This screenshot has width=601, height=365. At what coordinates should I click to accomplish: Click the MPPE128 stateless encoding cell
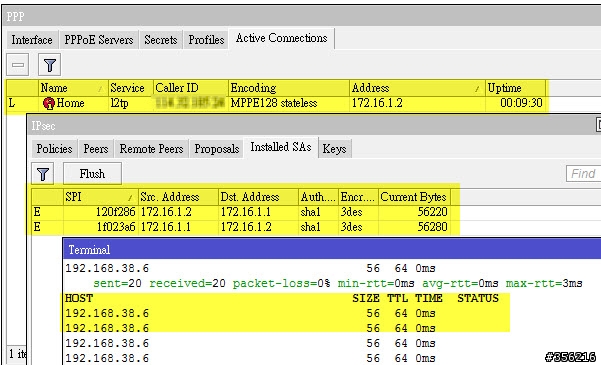(x=274, y=103)
